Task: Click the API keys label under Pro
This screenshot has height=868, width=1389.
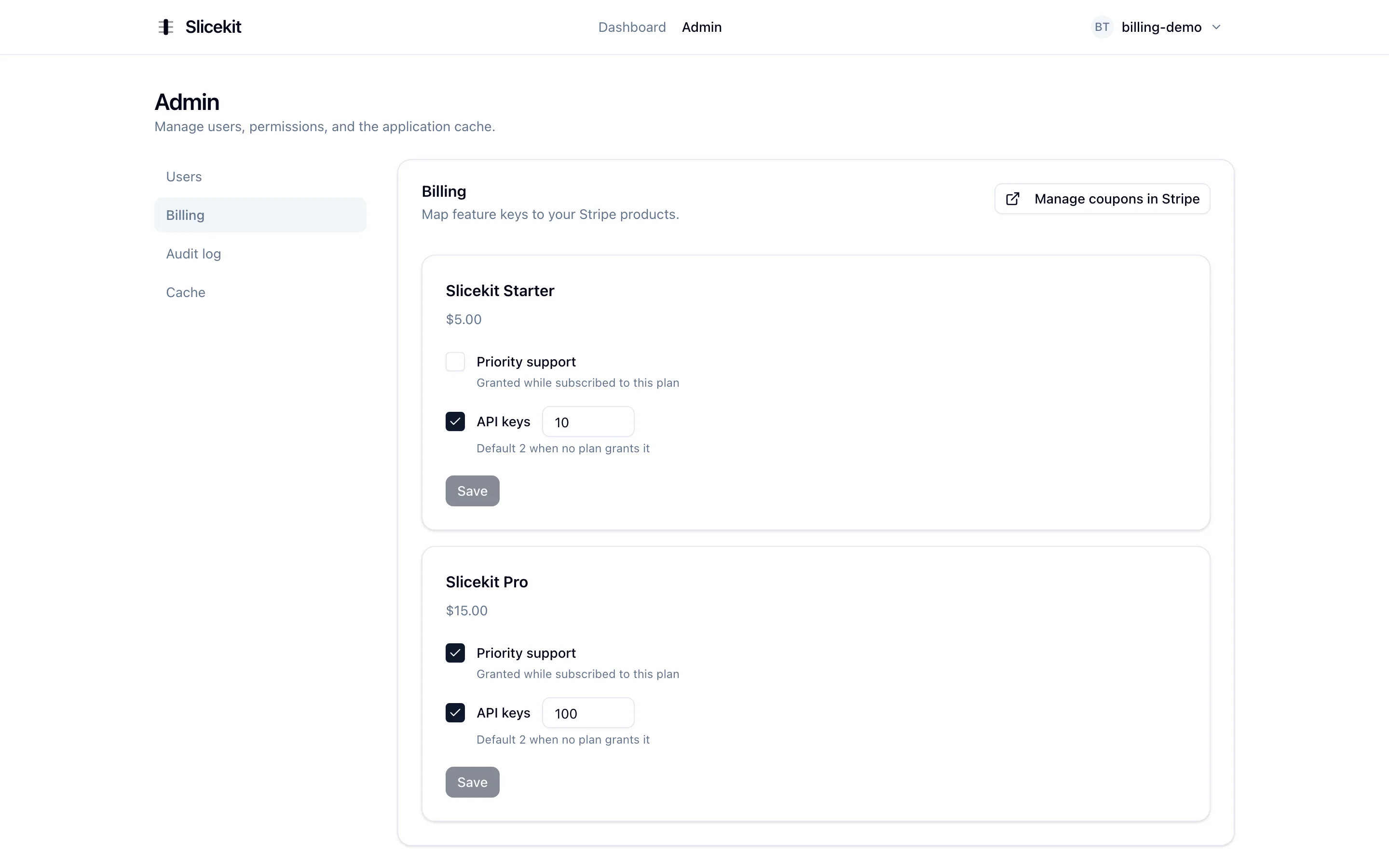Action: point(504,712)
